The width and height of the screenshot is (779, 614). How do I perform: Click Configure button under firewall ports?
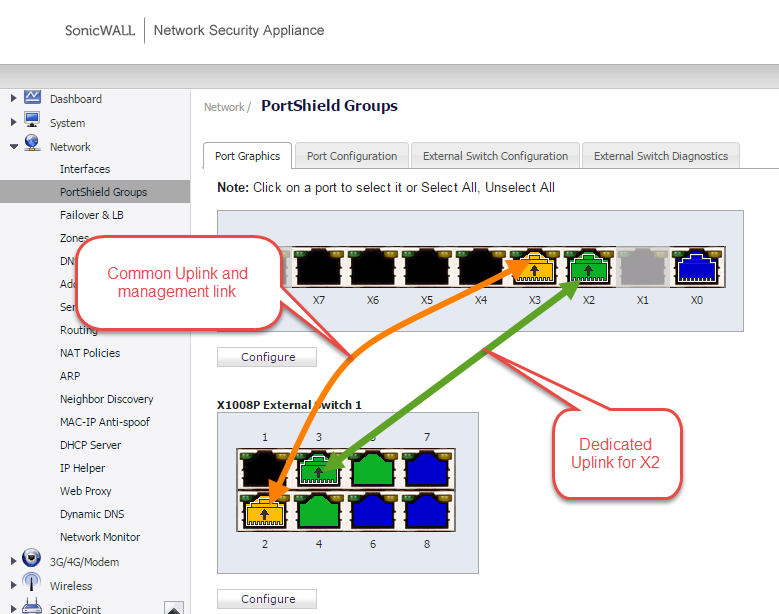tap(267, 357)
